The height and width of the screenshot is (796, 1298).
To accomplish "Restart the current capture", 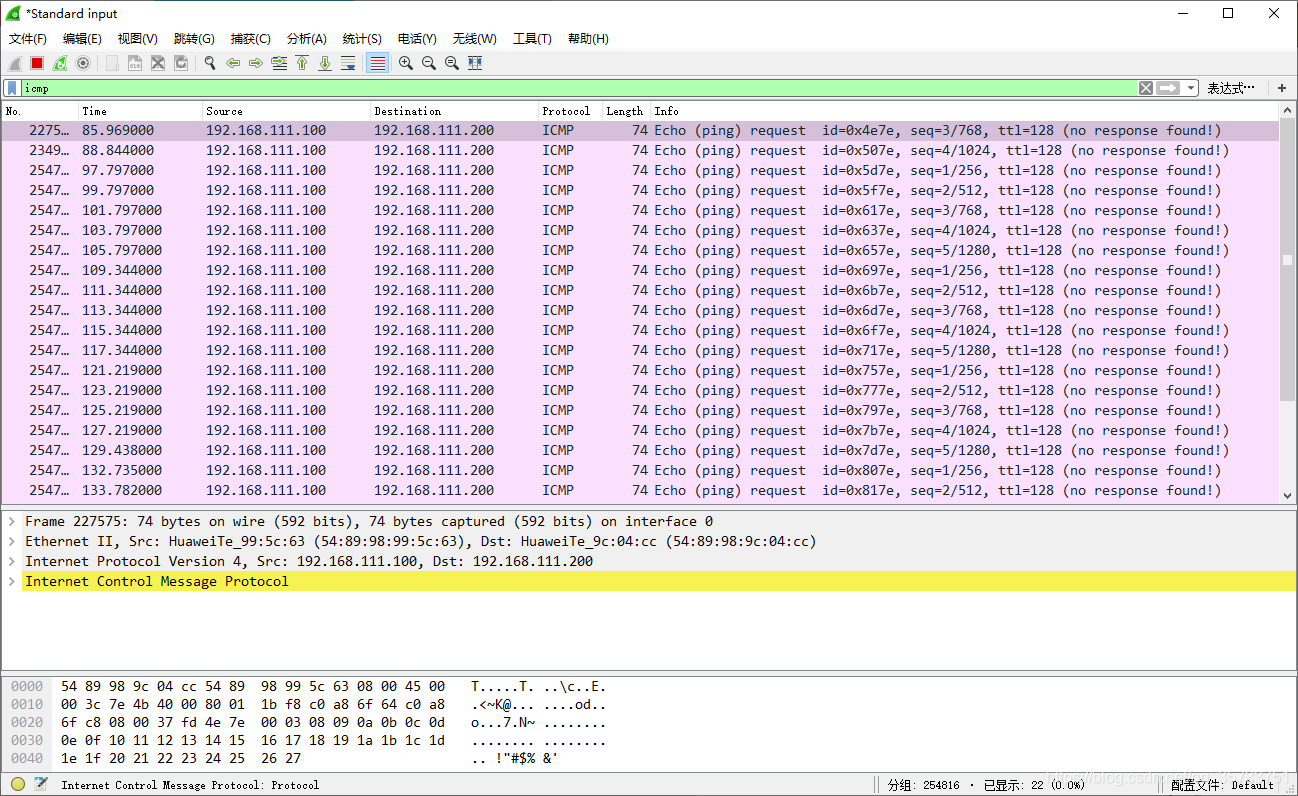I will coord(60,63).
